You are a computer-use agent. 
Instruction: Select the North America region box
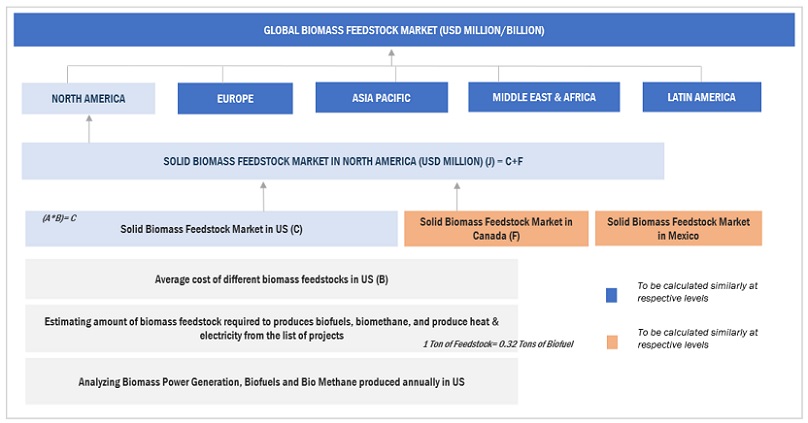89,98
